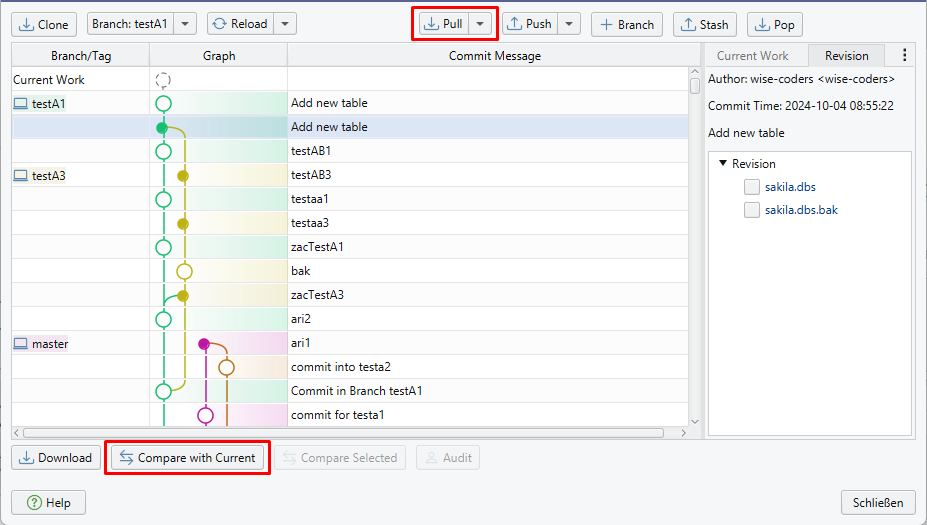Screen dimensions: 927x525
Task: Download the selected revision
Action: point(56,458)
